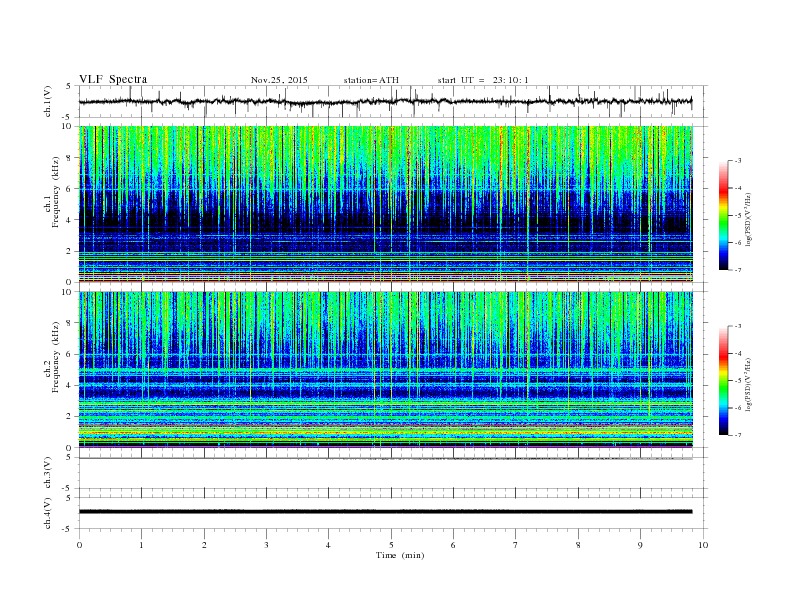Click the upper ch.1 PSD color bar
The height and width of the screenshot is (612, 792).
coord(724,215)
